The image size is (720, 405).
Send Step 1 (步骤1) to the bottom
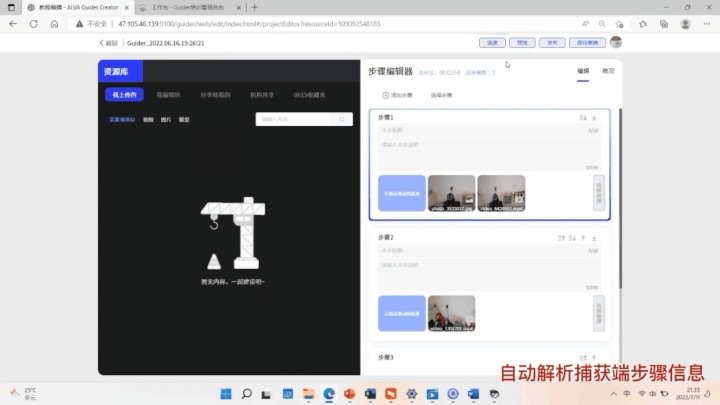pos(594,118)
